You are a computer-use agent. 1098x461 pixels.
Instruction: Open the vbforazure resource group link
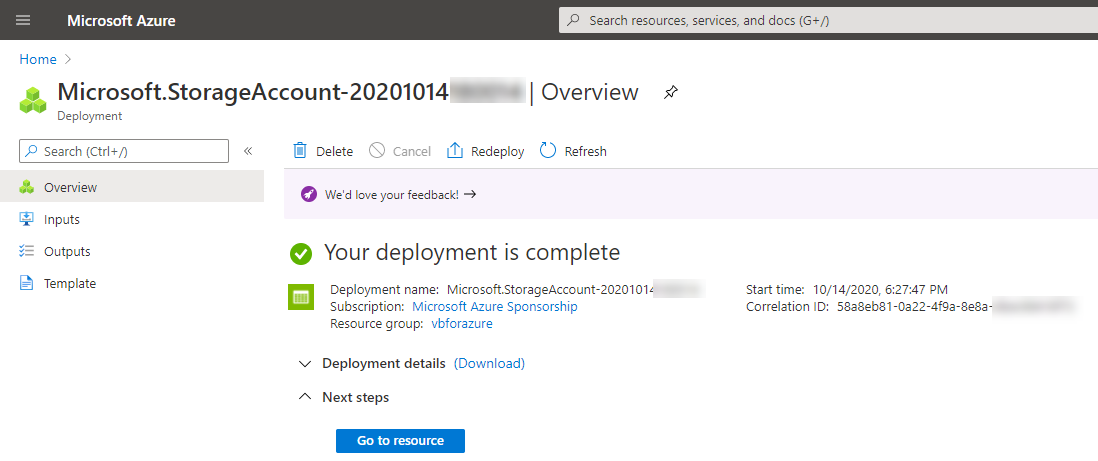[x=462, y=324]
